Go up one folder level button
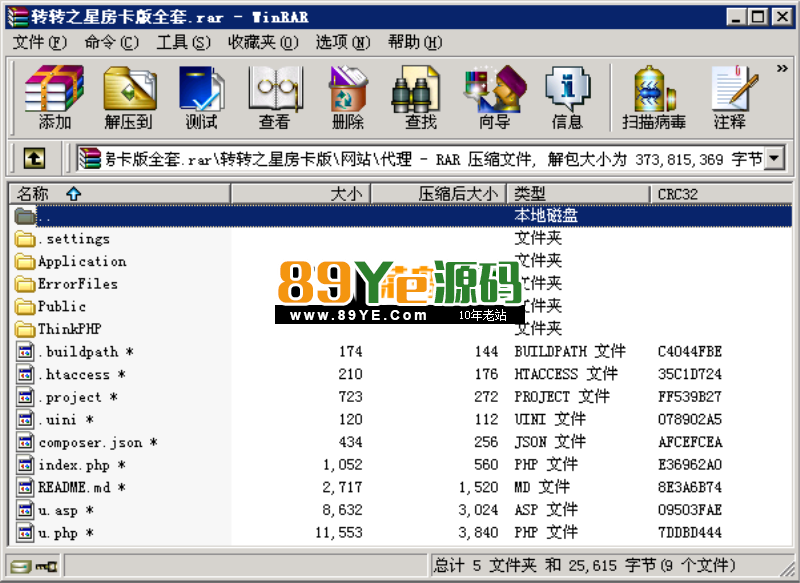800x583 pixels. (x=34, y=158)
